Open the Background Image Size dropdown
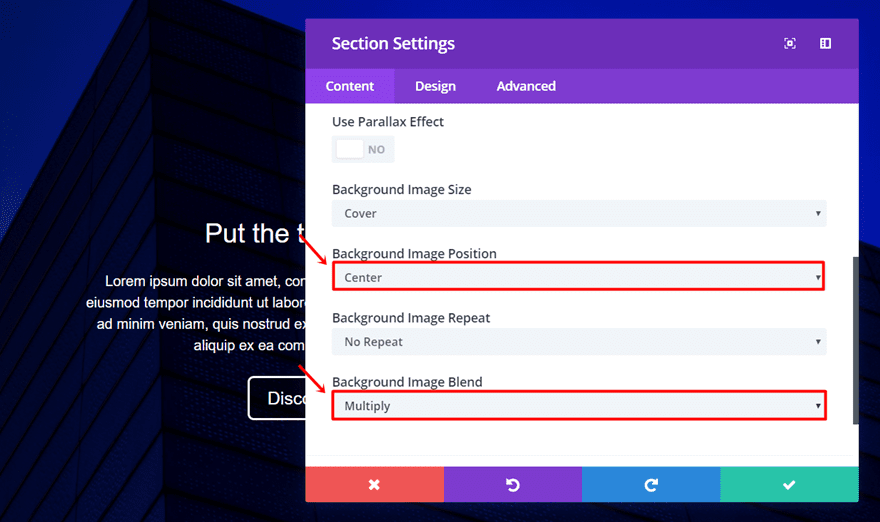Screen dimensions: 880x522 (x=579, y=213)
